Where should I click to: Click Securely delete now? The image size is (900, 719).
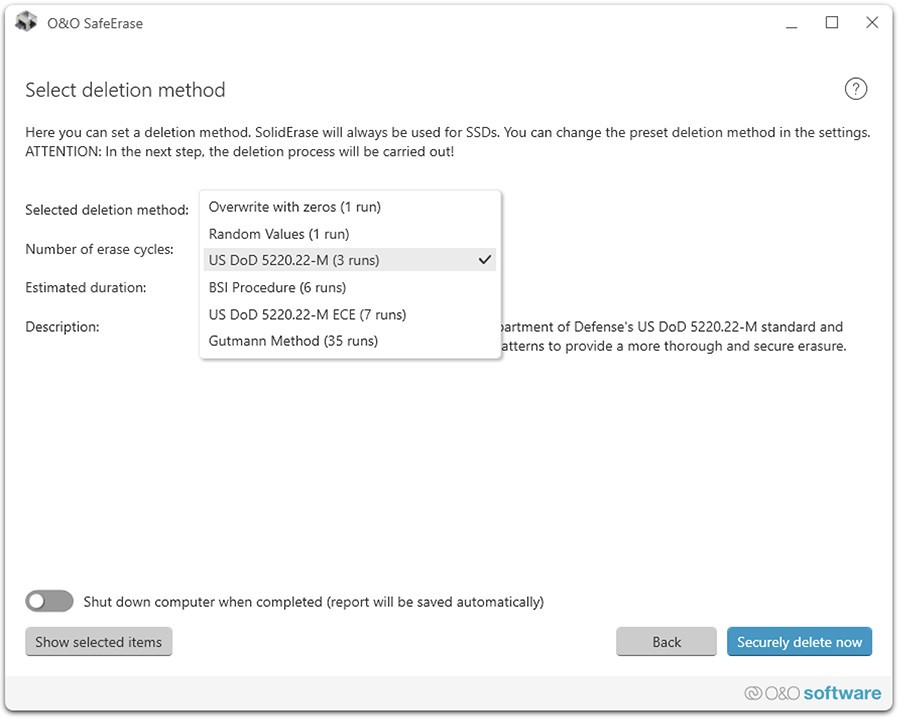pyautogui.click(x=799, y=642)
